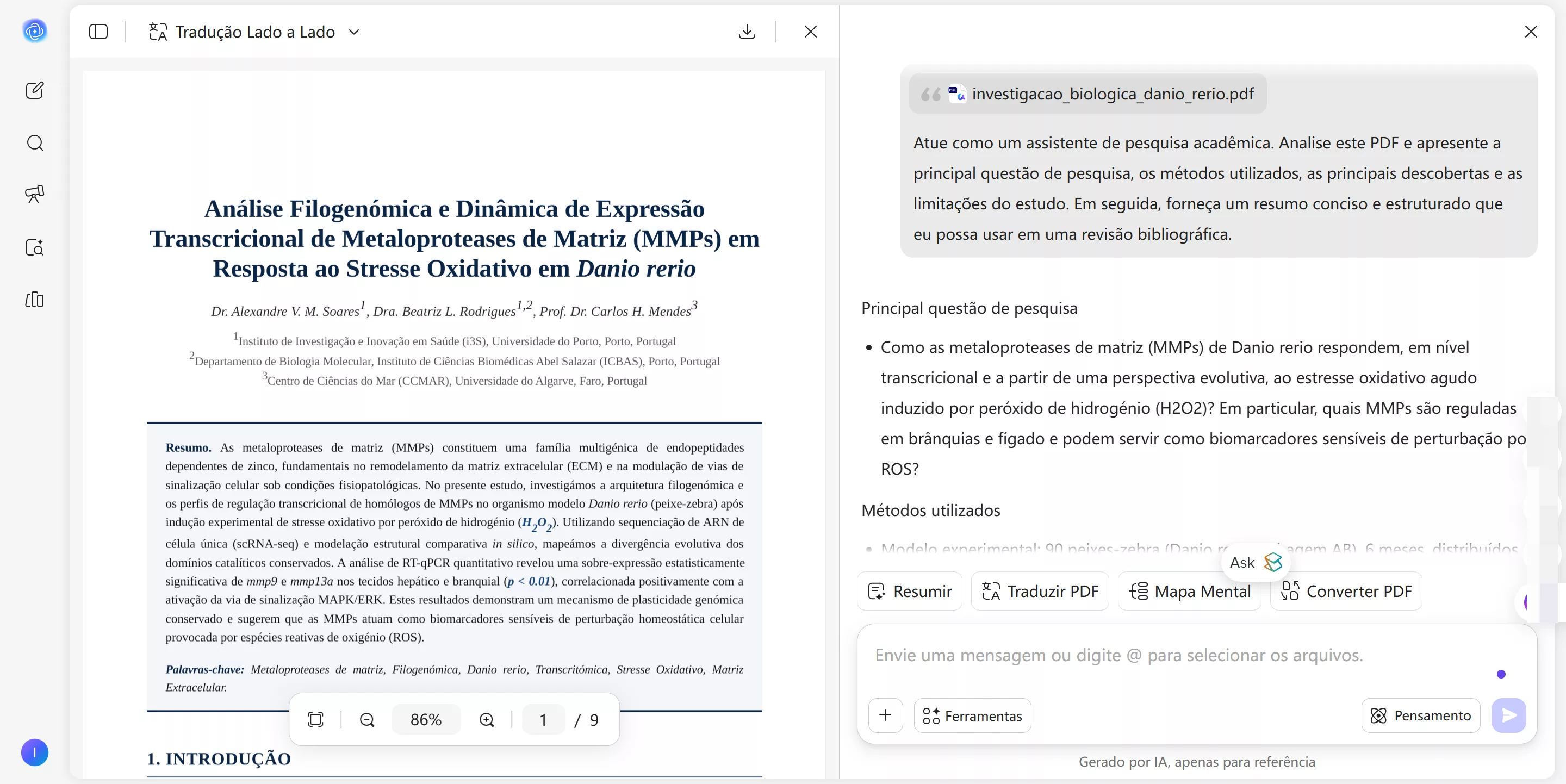Click 'Gerado por IA, apenas para referência' notice
The image size is (1566, 784).
[1197, 762]
